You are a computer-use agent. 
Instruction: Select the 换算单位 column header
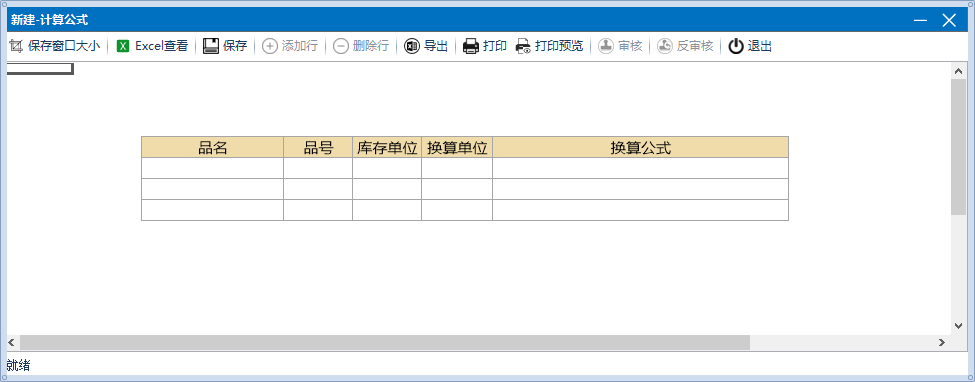457,147
